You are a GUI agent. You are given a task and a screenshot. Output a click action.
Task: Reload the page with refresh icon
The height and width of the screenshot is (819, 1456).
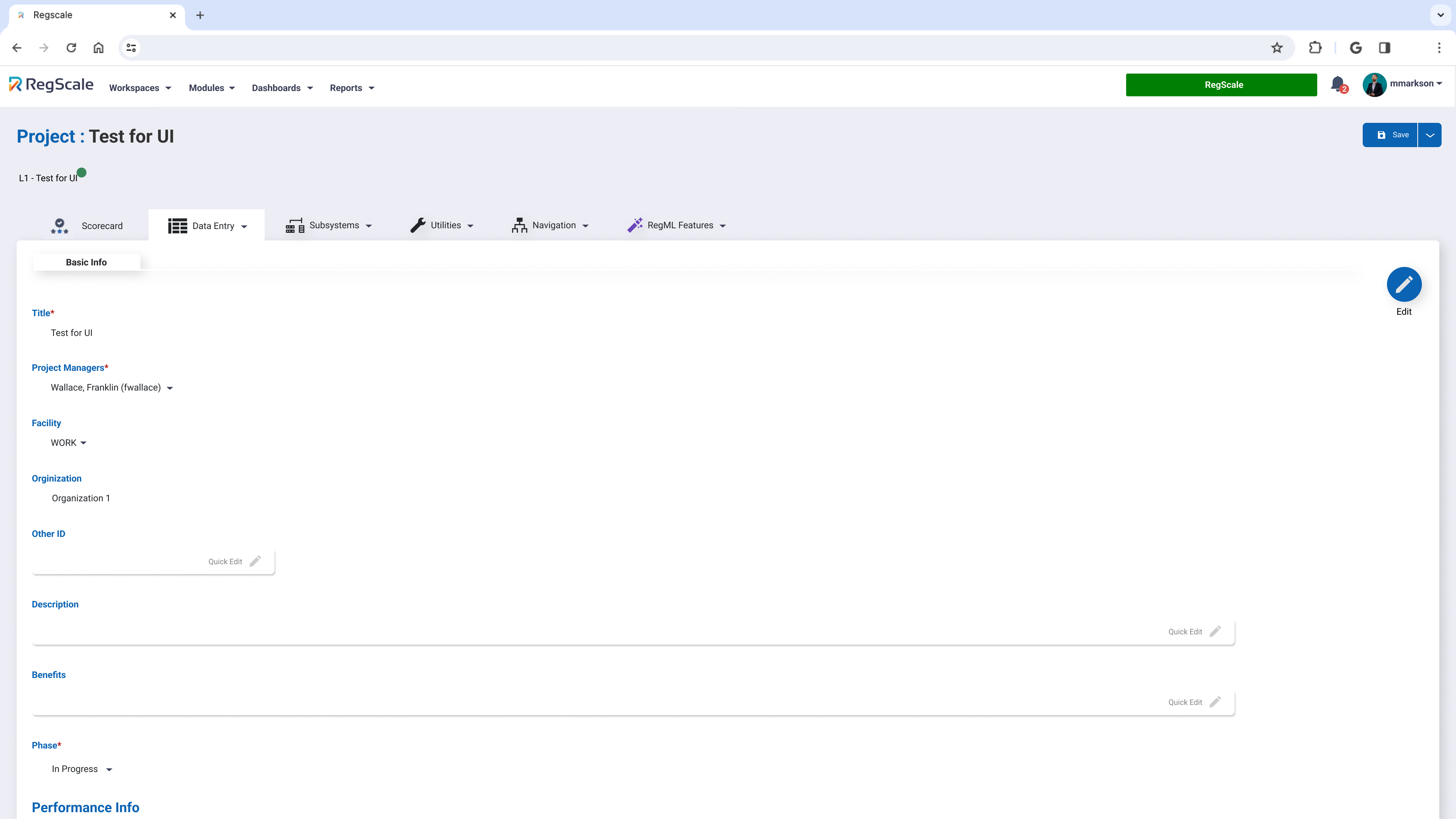(x=71, y=48)
